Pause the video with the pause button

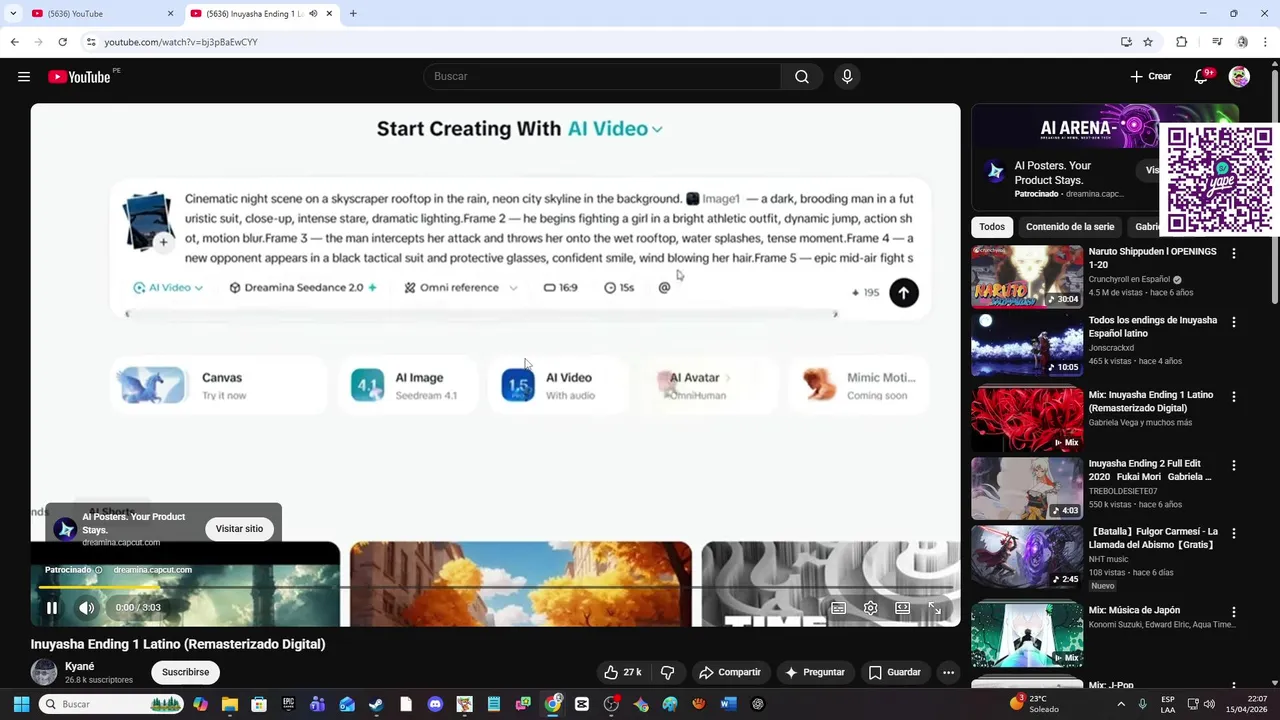point(52,608)
